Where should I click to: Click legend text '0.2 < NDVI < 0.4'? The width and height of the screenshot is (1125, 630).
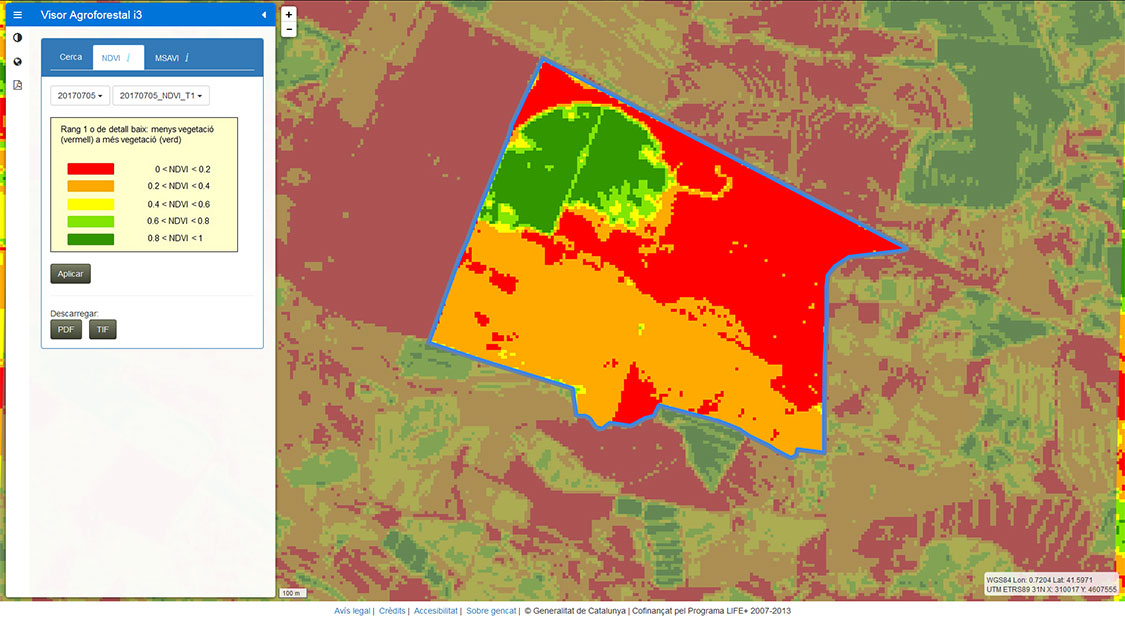click(x=179, y=186)
